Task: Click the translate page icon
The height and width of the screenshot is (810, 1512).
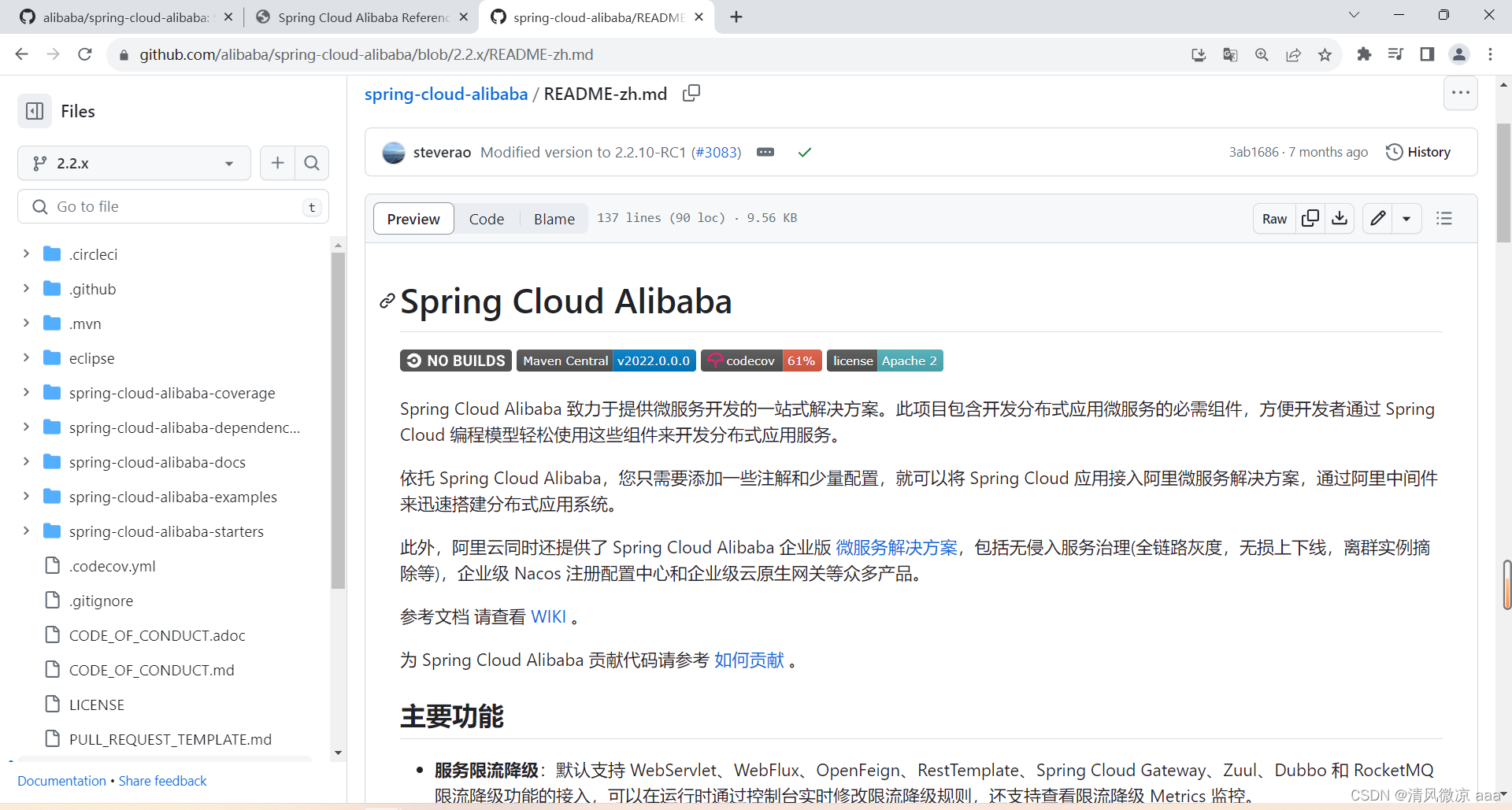Action: [x=1230, y=54]
